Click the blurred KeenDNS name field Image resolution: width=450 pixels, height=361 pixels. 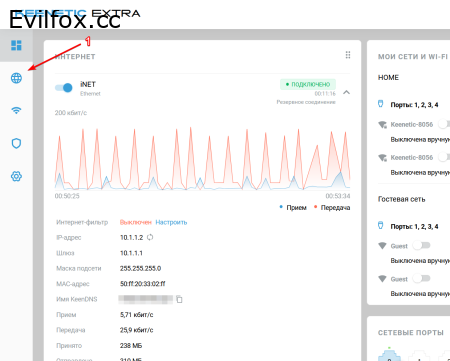coord(146,299)
